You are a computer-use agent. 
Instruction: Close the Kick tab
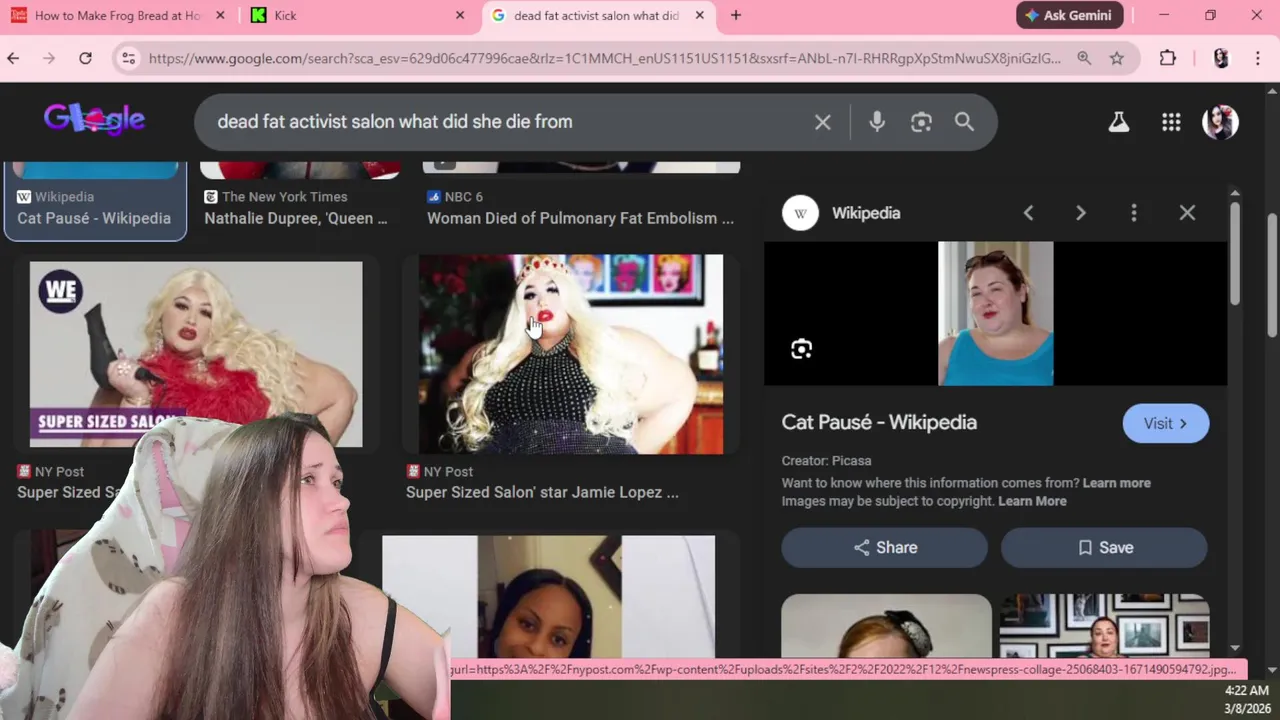pyautogui.click(x=460, y=15)
